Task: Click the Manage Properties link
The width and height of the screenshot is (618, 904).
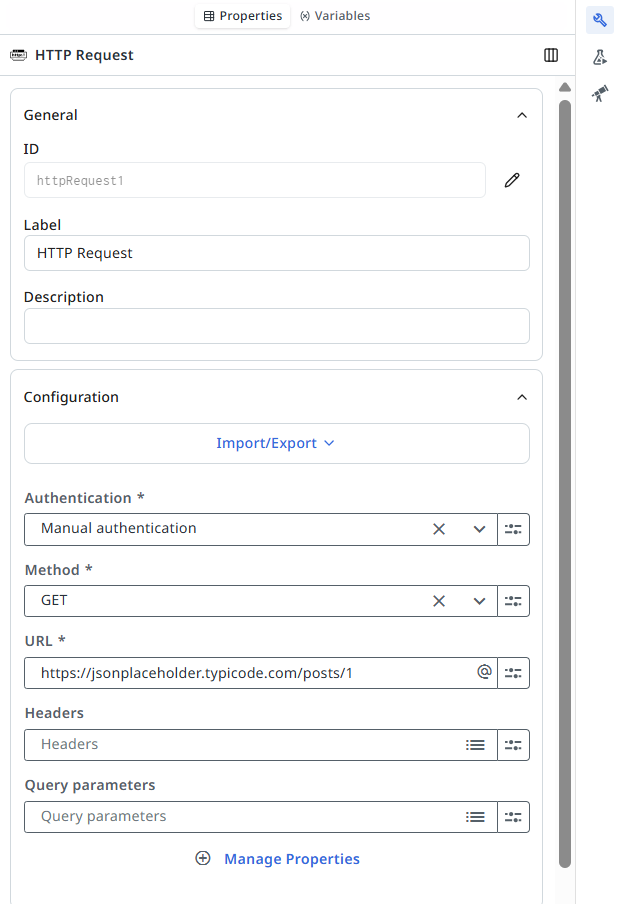Action: [292, 859]
